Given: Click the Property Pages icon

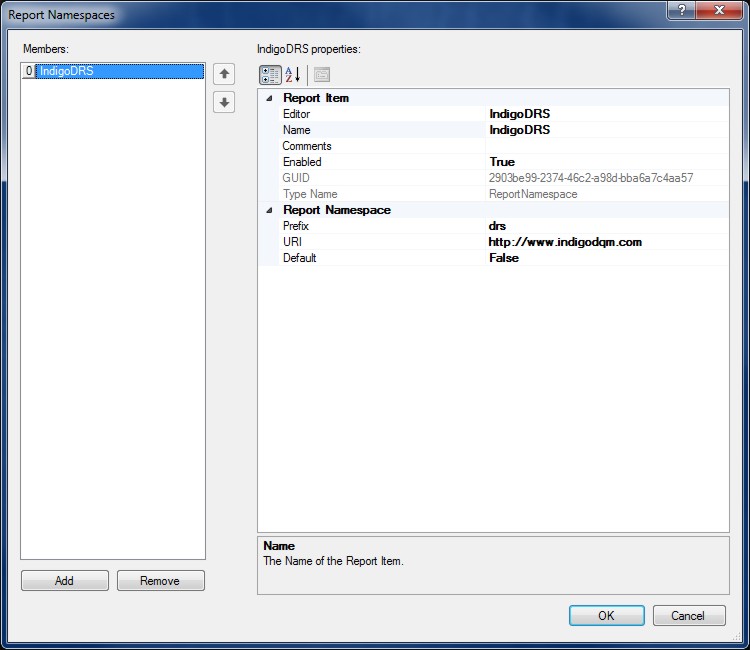Looking at the screenshot, I should [x=321, y=75].
